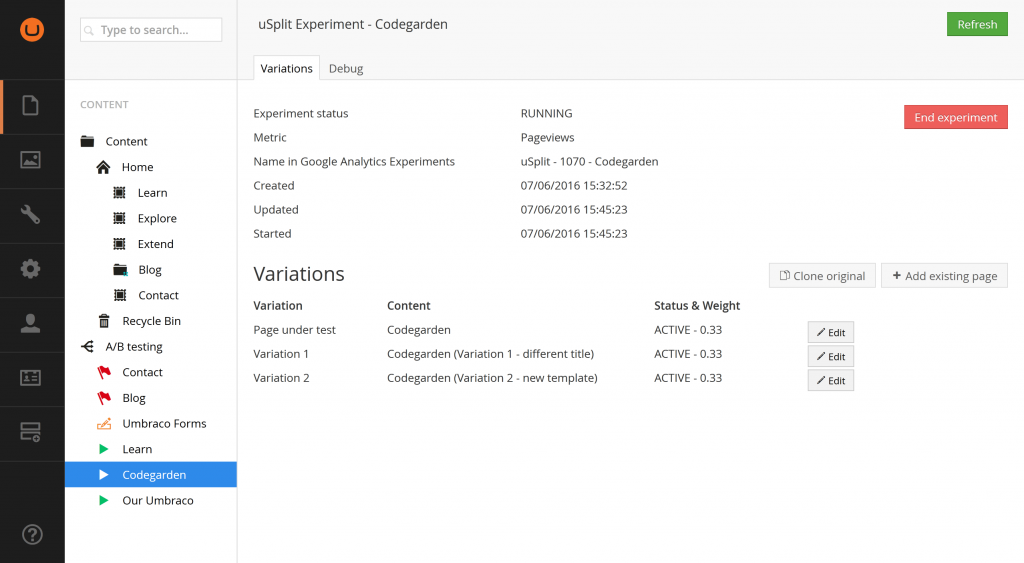
Task: Click Add existing page button
Action: [944, 276]
